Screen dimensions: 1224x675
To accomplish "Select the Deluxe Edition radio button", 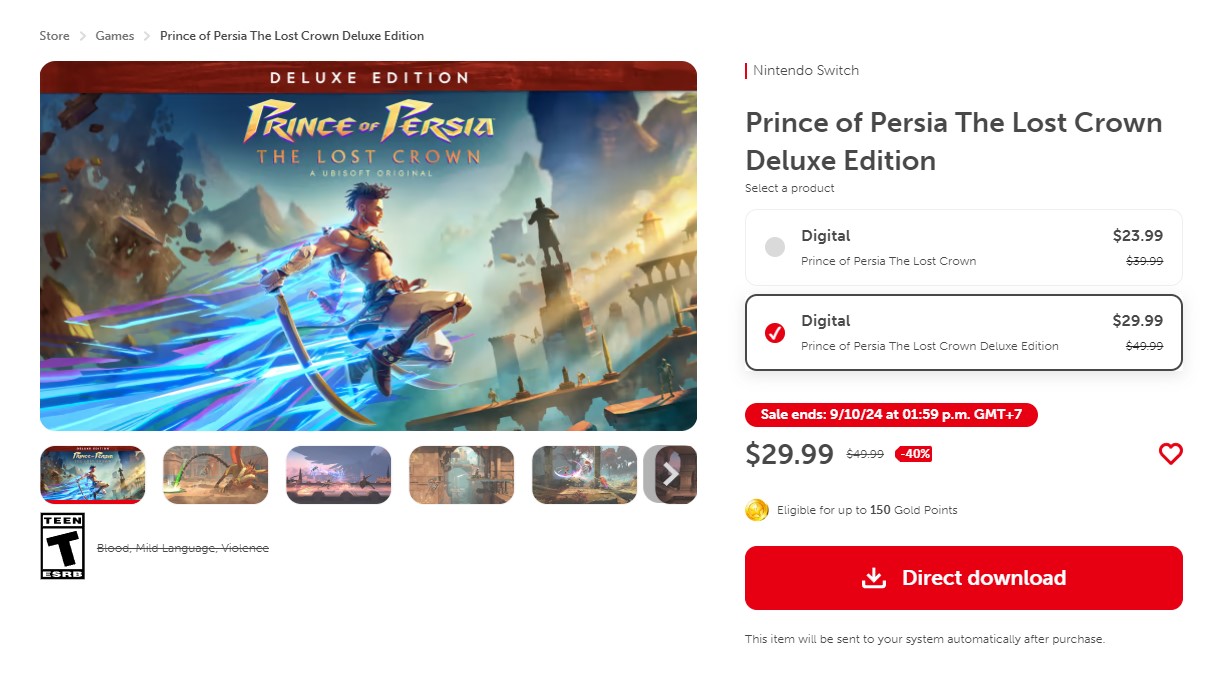I will pyautogui.click(x=775, y=332).
